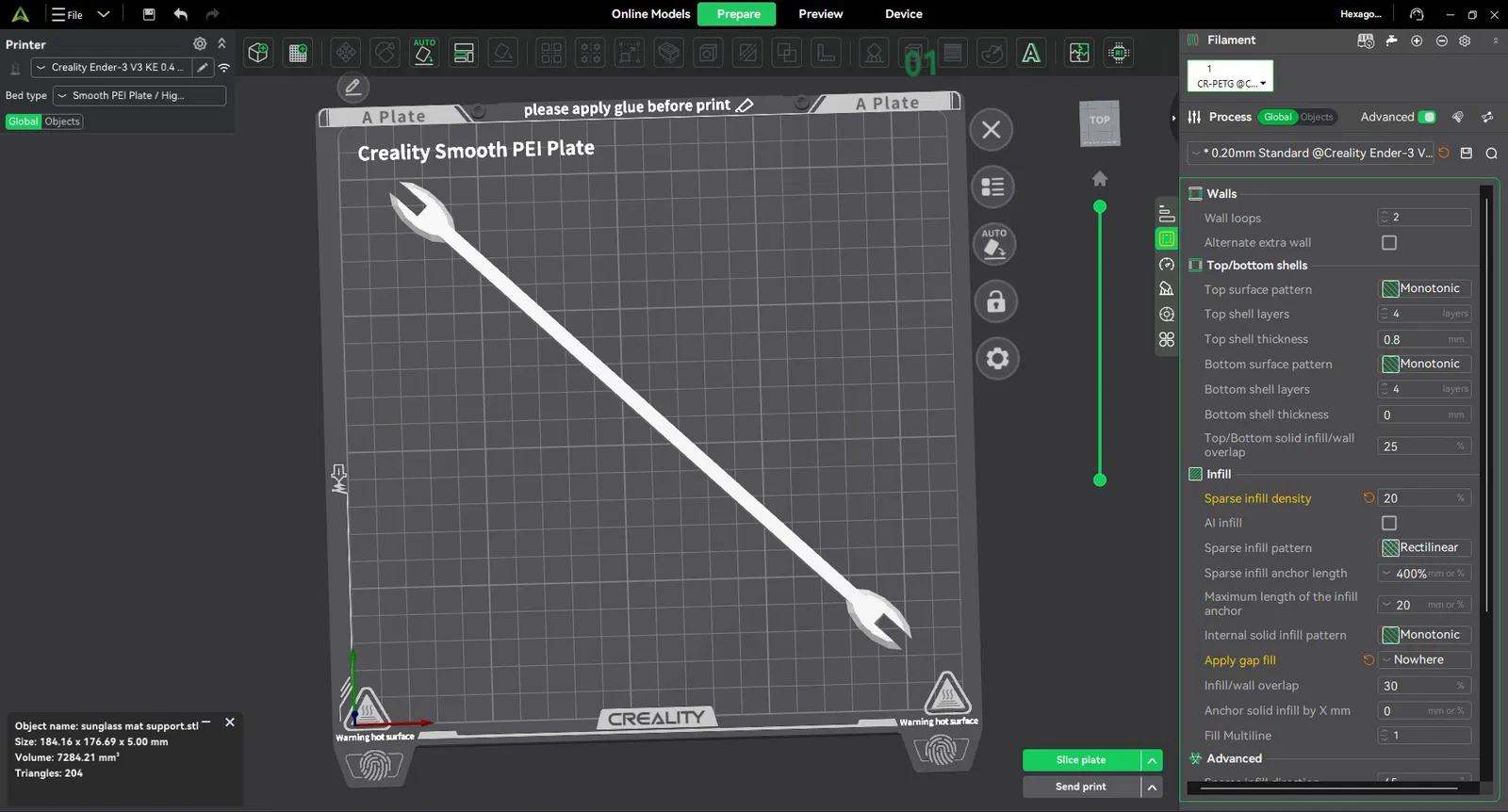This screenshot has height=812, width=1508.
Task: Open the Speed settings side tab icon
Action: coord(1167,265)
